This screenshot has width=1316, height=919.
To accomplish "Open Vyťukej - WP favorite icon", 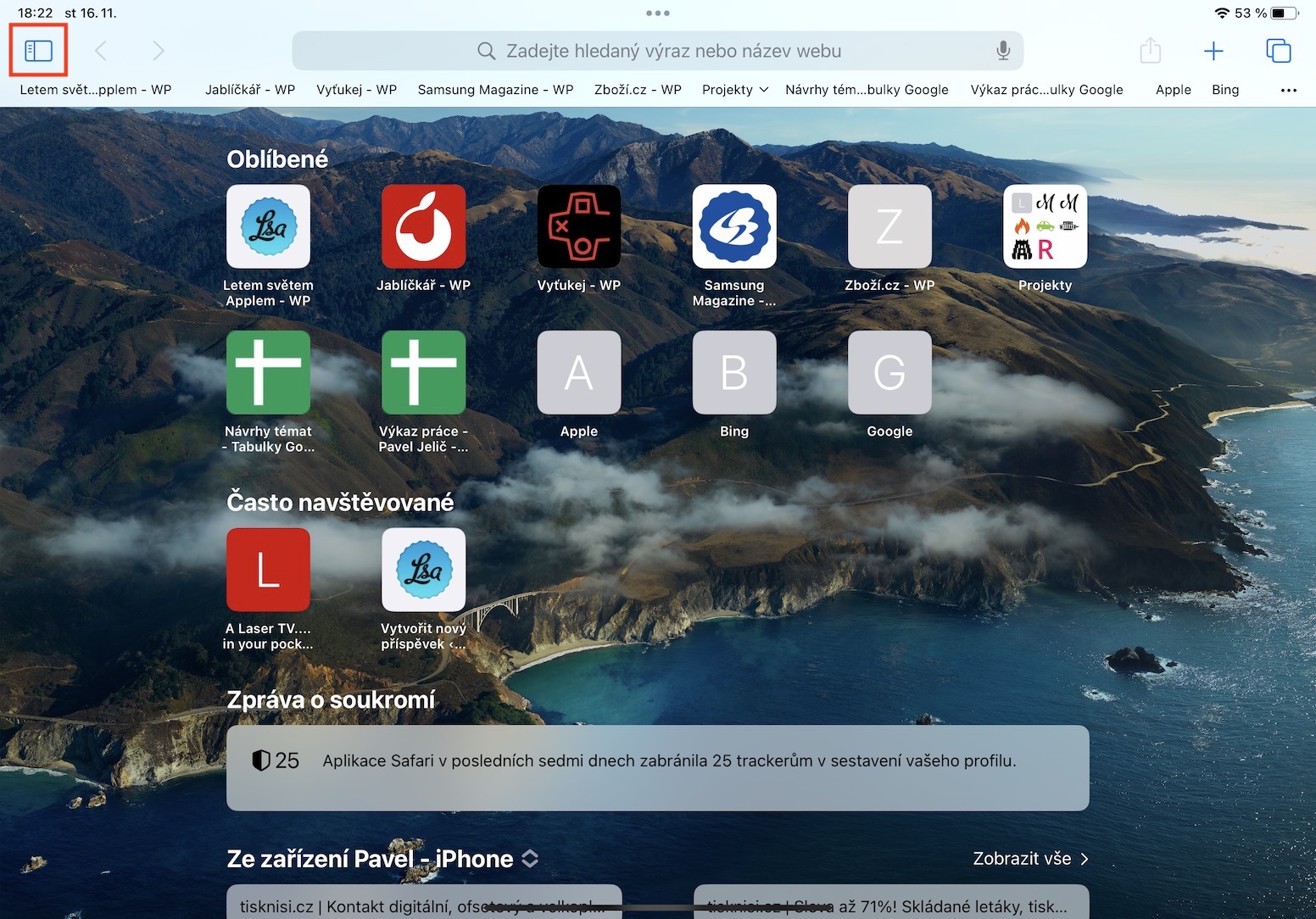I will 579,226.
